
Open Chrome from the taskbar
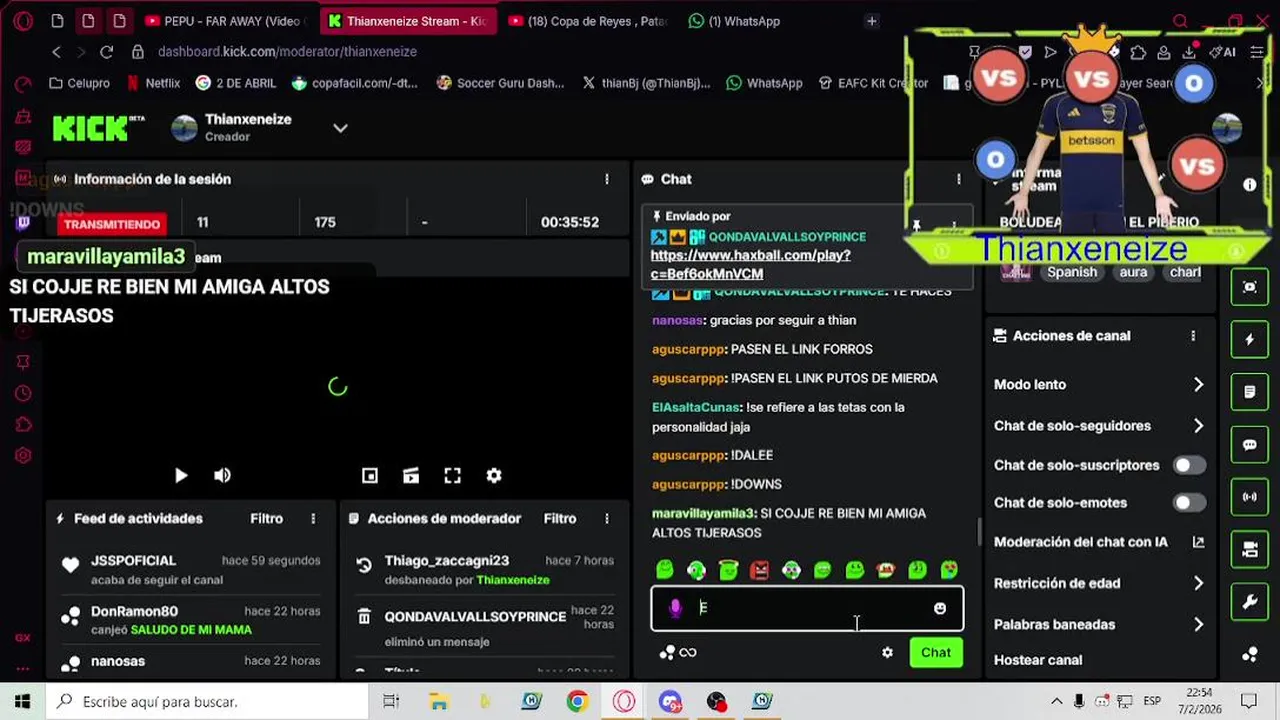(577, 702)
